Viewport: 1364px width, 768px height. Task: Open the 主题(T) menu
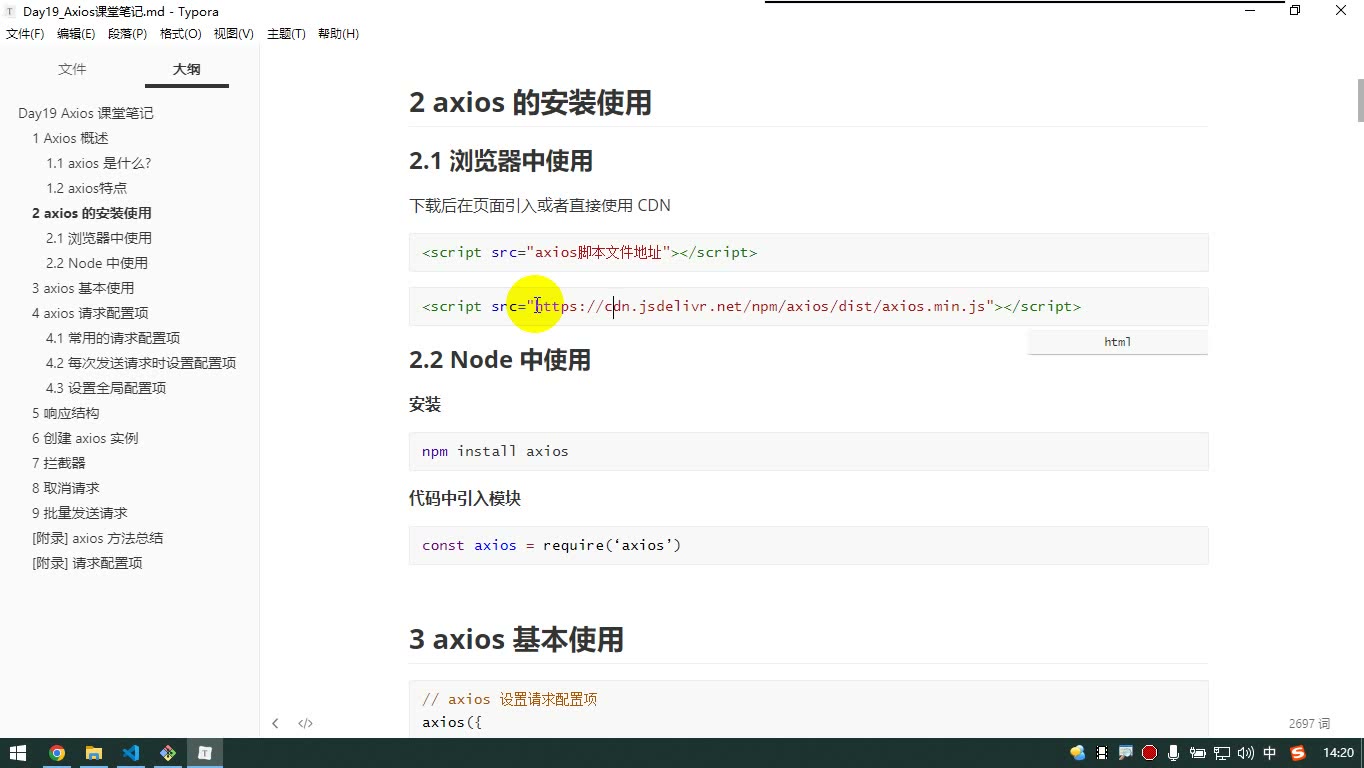coord(286,34)
